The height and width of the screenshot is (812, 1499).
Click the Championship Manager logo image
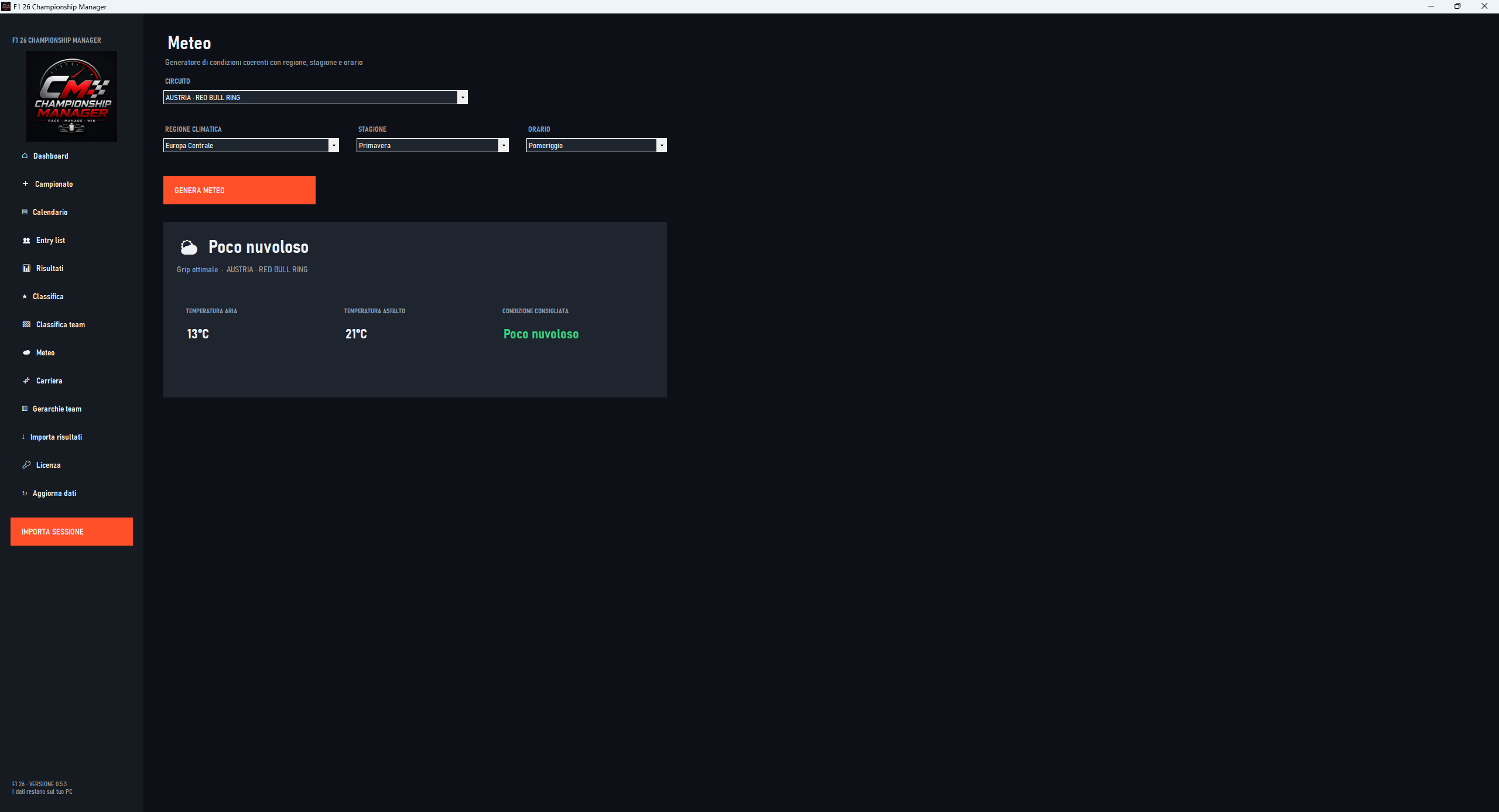(71, 96)
